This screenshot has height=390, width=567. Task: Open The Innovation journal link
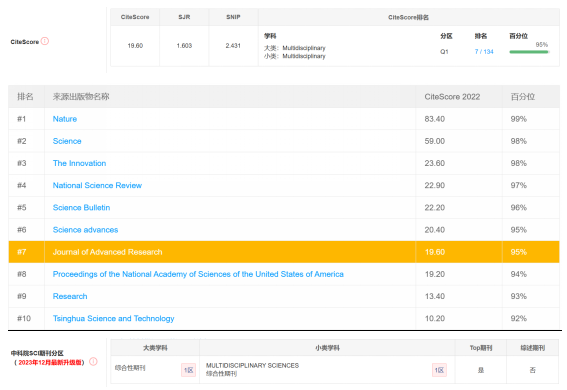tap(80, 163)
